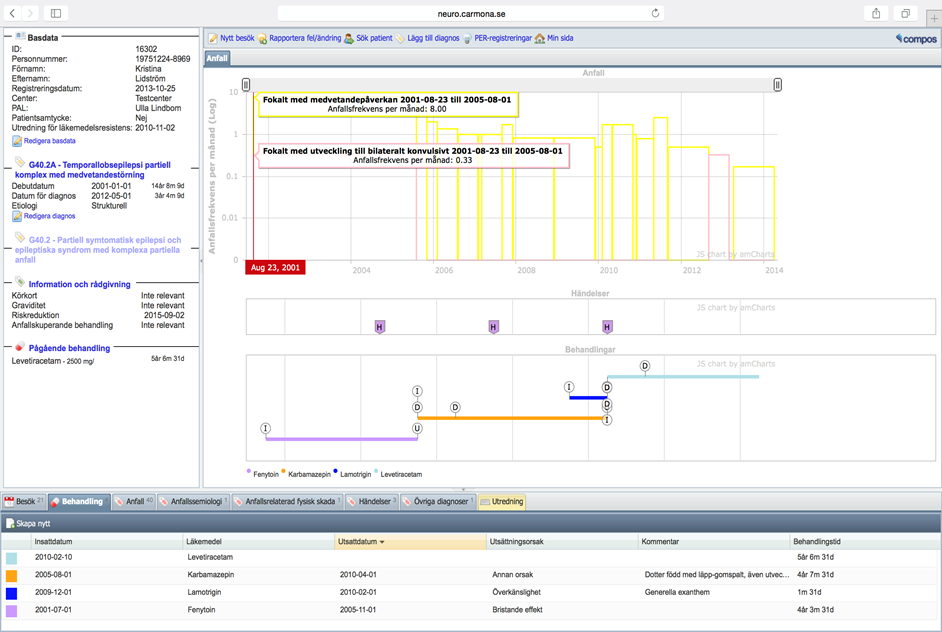The height and width of the screenshot is (632, 942).
Task: Collapse left panel using splitter arrow
Action: pos(201,261)
